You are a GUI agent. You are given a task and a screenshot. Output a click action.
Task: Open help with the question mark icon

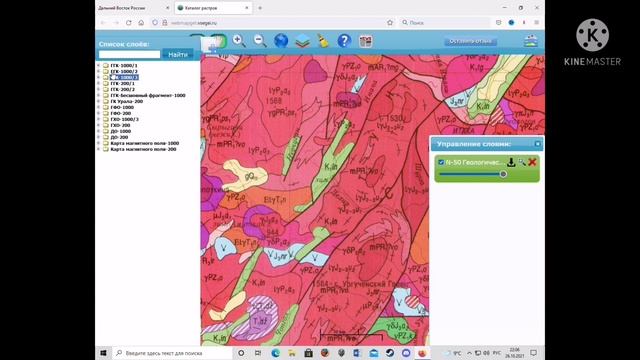[344, 41]
